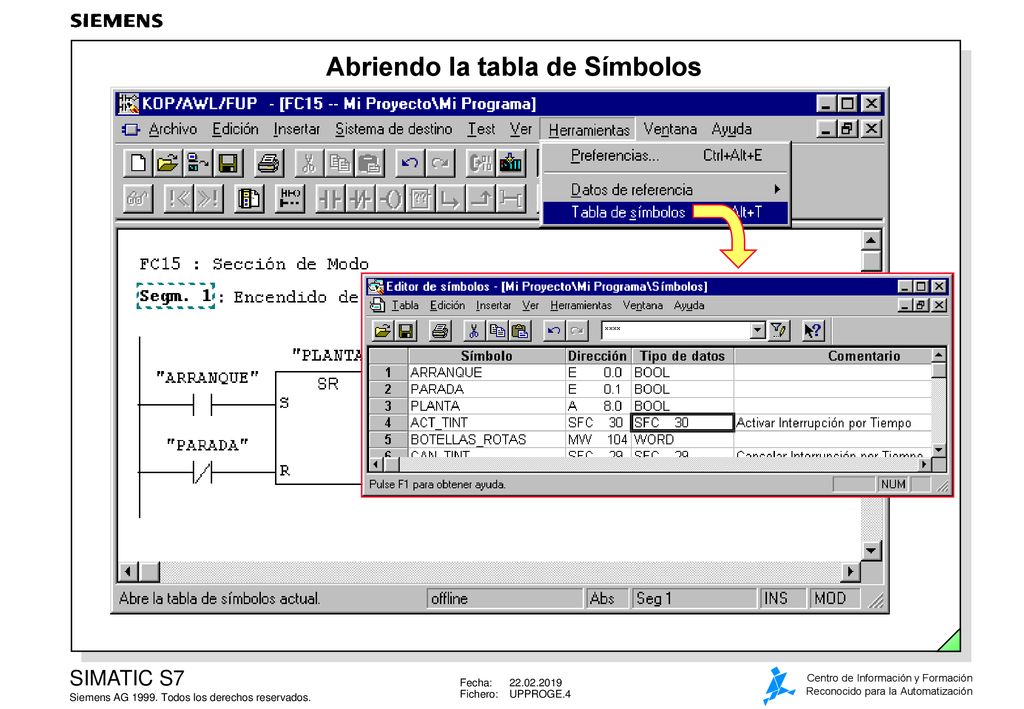Choose Preferencias... in Herramientas menu
The image size is (1024, 709).
665,155
